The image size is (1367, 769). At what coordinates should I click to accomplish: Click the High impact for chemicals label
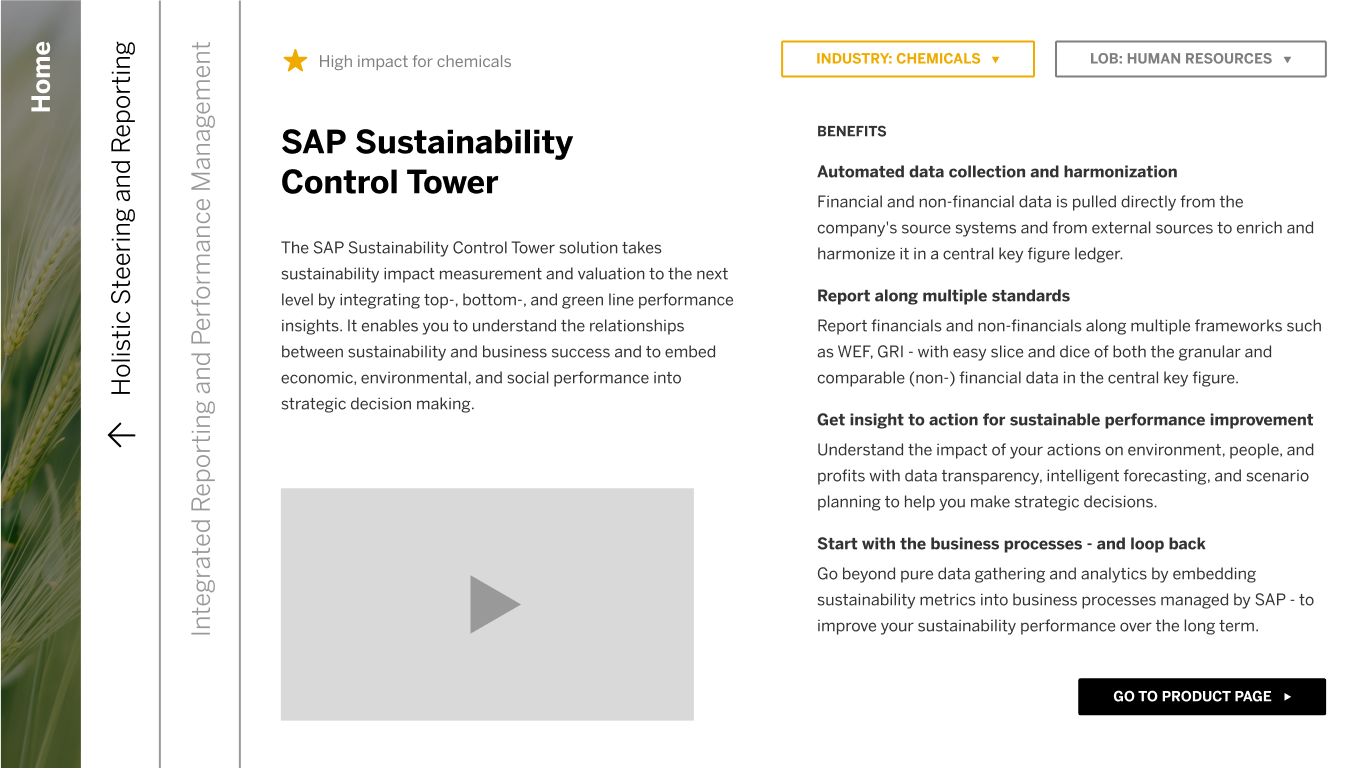(x=415, y=62)
